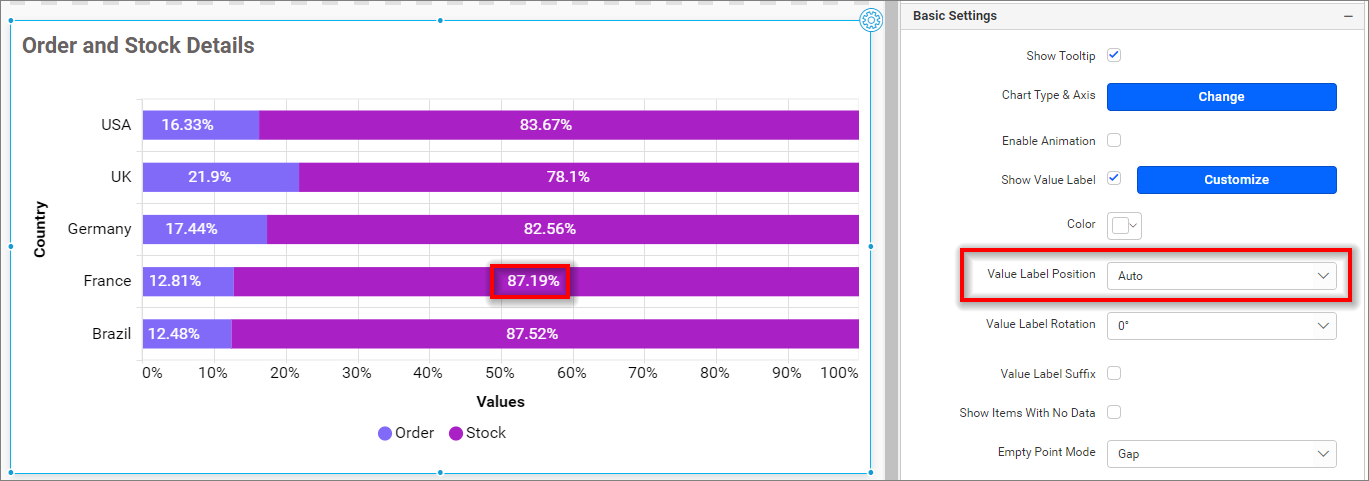This screenshot has width=1369, height=481.
Task: Select the Brazil 87.52% Stock bar
Action: coord(545,334)
